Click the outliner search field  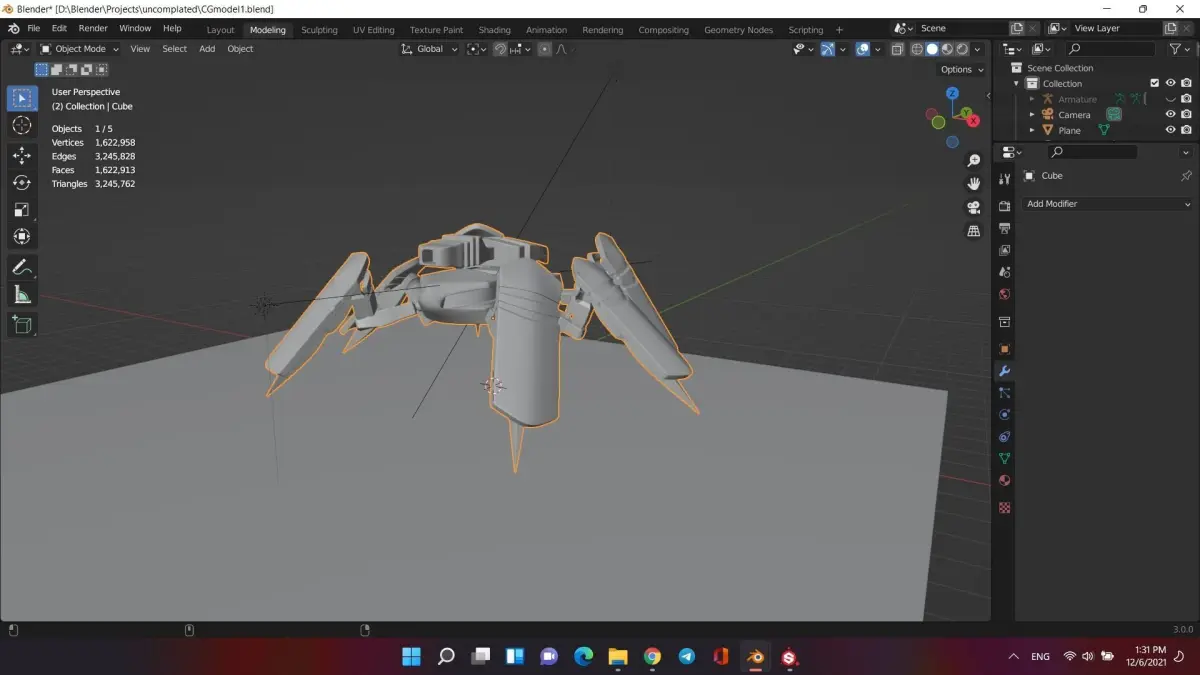(1112, 48)
